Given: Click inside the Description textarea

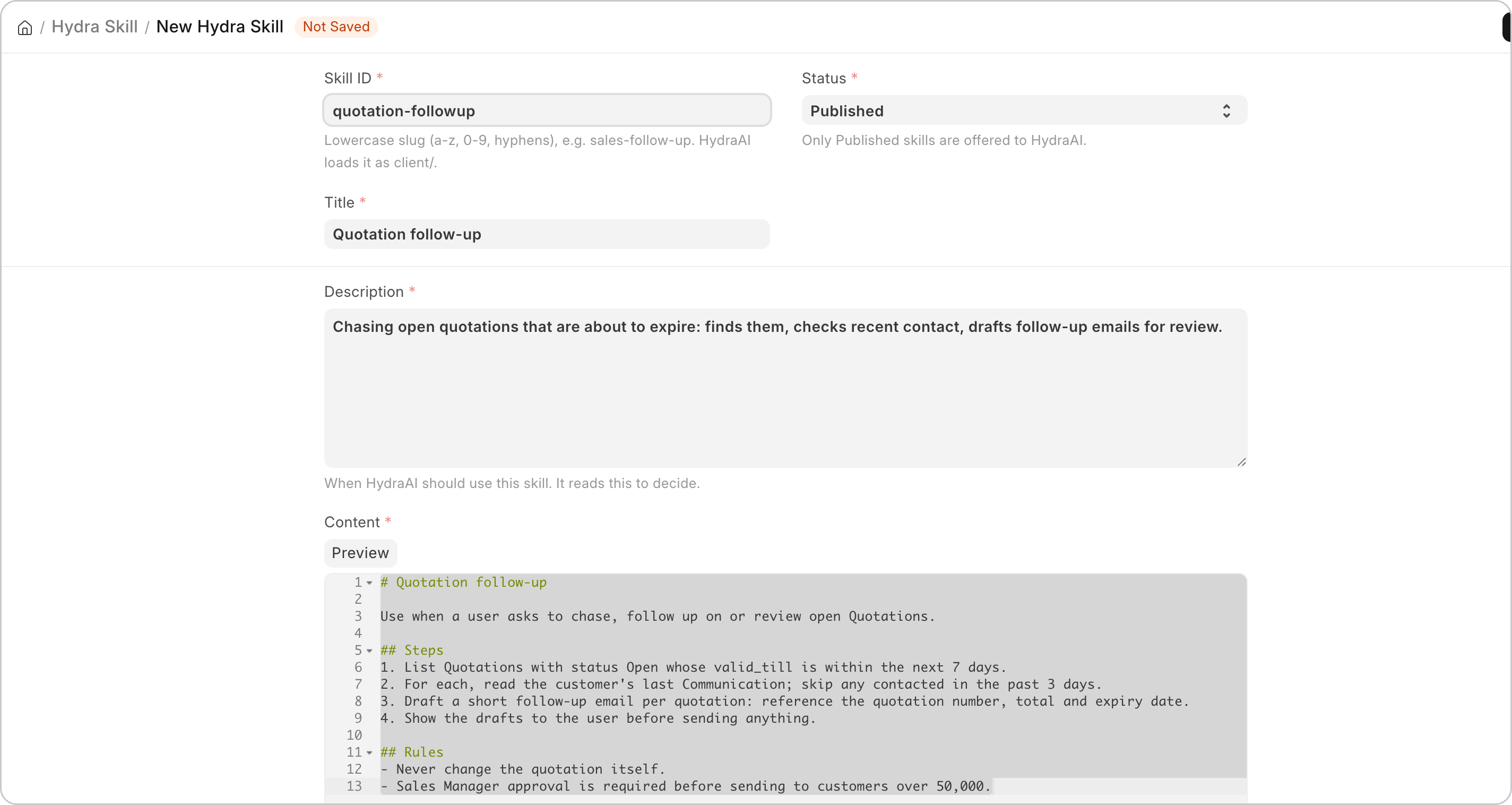Looking at the screenshot, I should 785,388.
